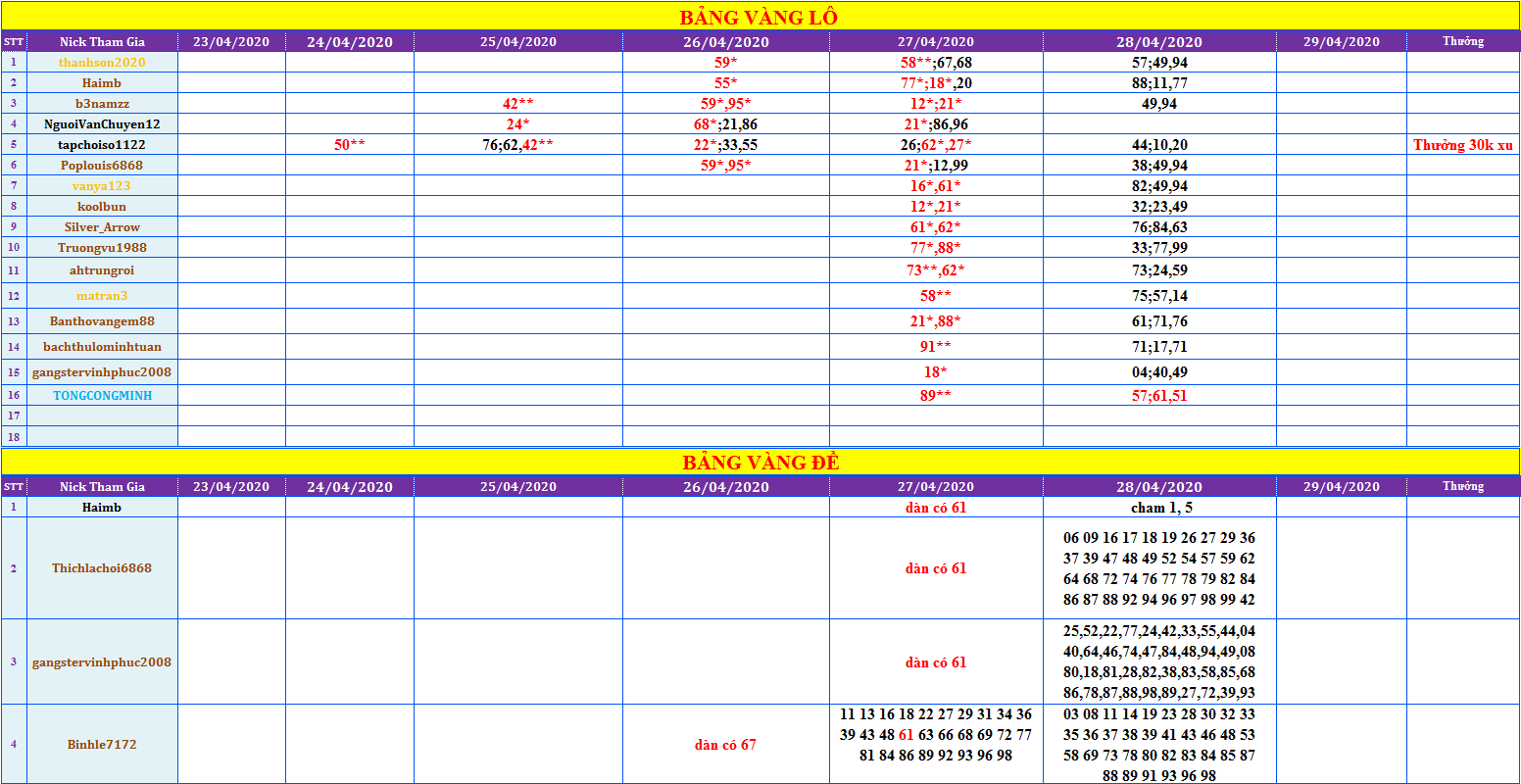The width and height of the screenshot is (1521, 784).
Task: Click the cell '44;10,20'
Action: (x=1159, y=144)
